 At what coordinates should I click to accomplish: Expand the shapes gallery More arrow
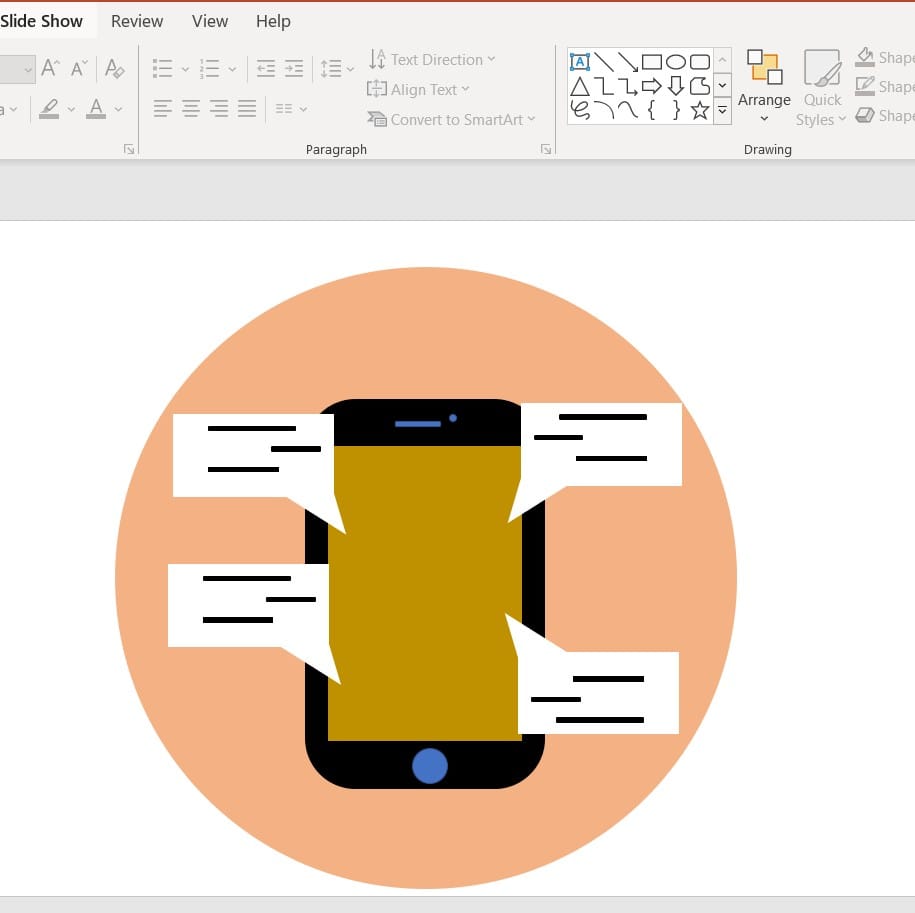[722, 111]
